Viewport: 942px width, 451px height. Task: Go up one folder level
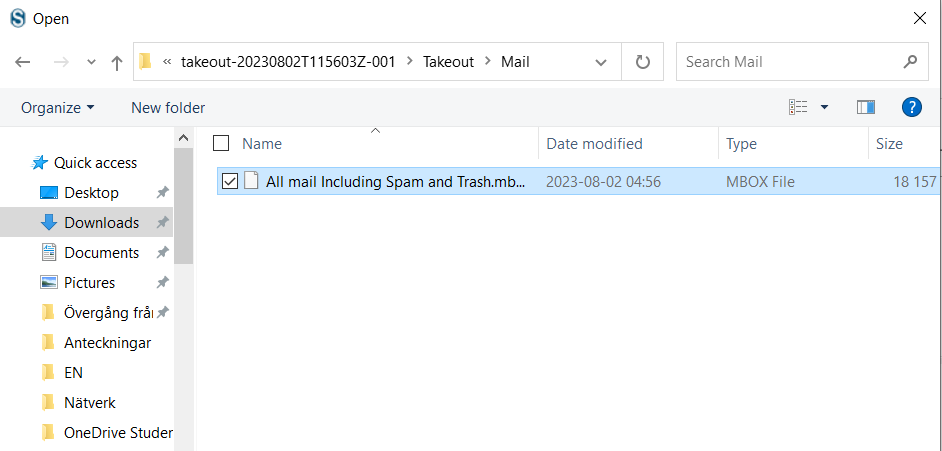117,62
